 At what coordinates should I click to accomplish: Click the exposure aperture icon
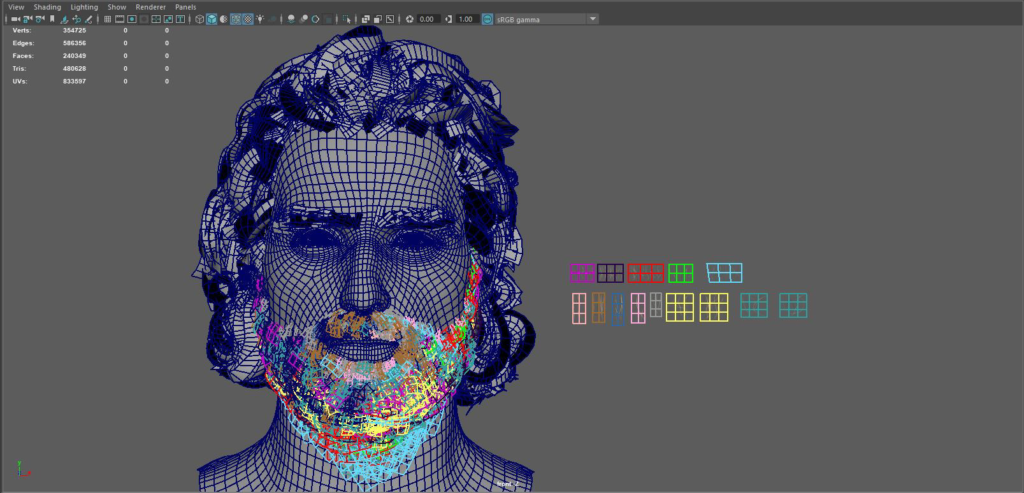coord(410,19)
